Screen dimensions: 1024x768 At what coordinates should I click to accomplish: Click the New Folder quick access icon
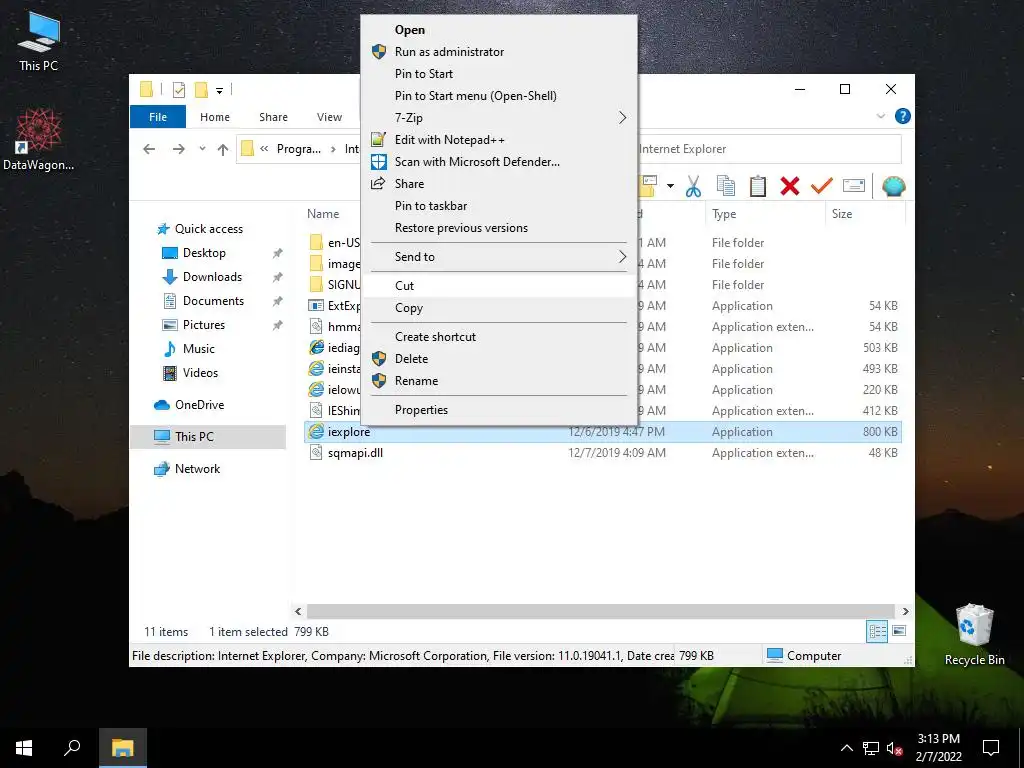(x=201, y=89)
